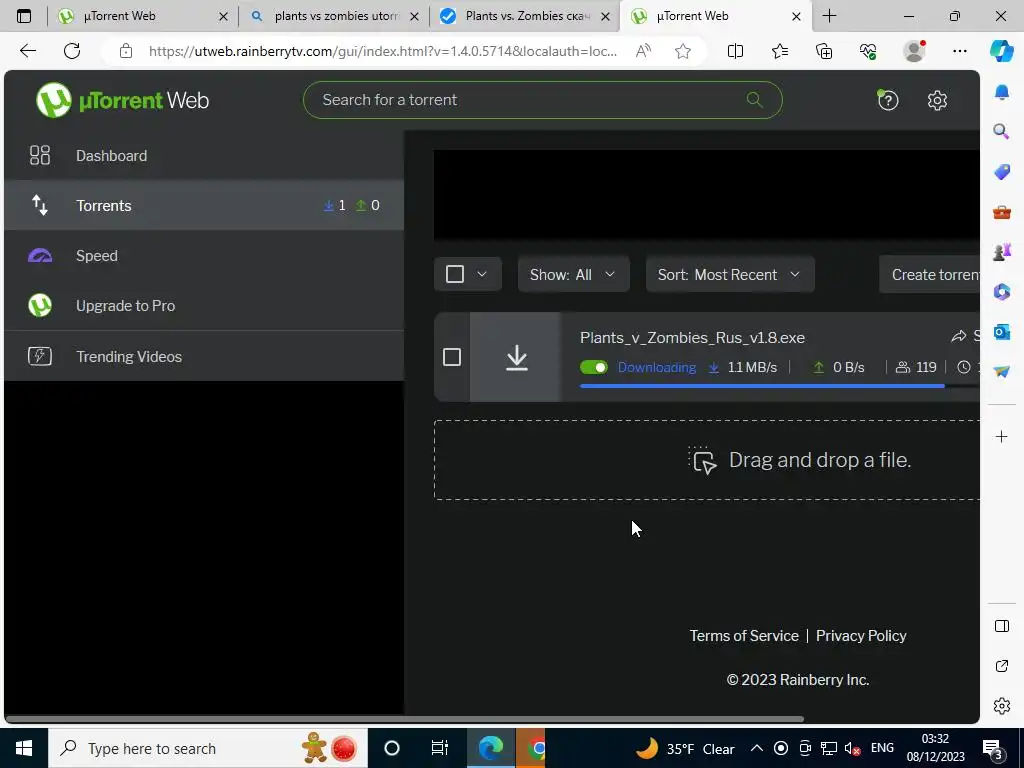Click the 0 B/s upload speed
Screen dimensions: 1024x768
(x=848, y=367)
